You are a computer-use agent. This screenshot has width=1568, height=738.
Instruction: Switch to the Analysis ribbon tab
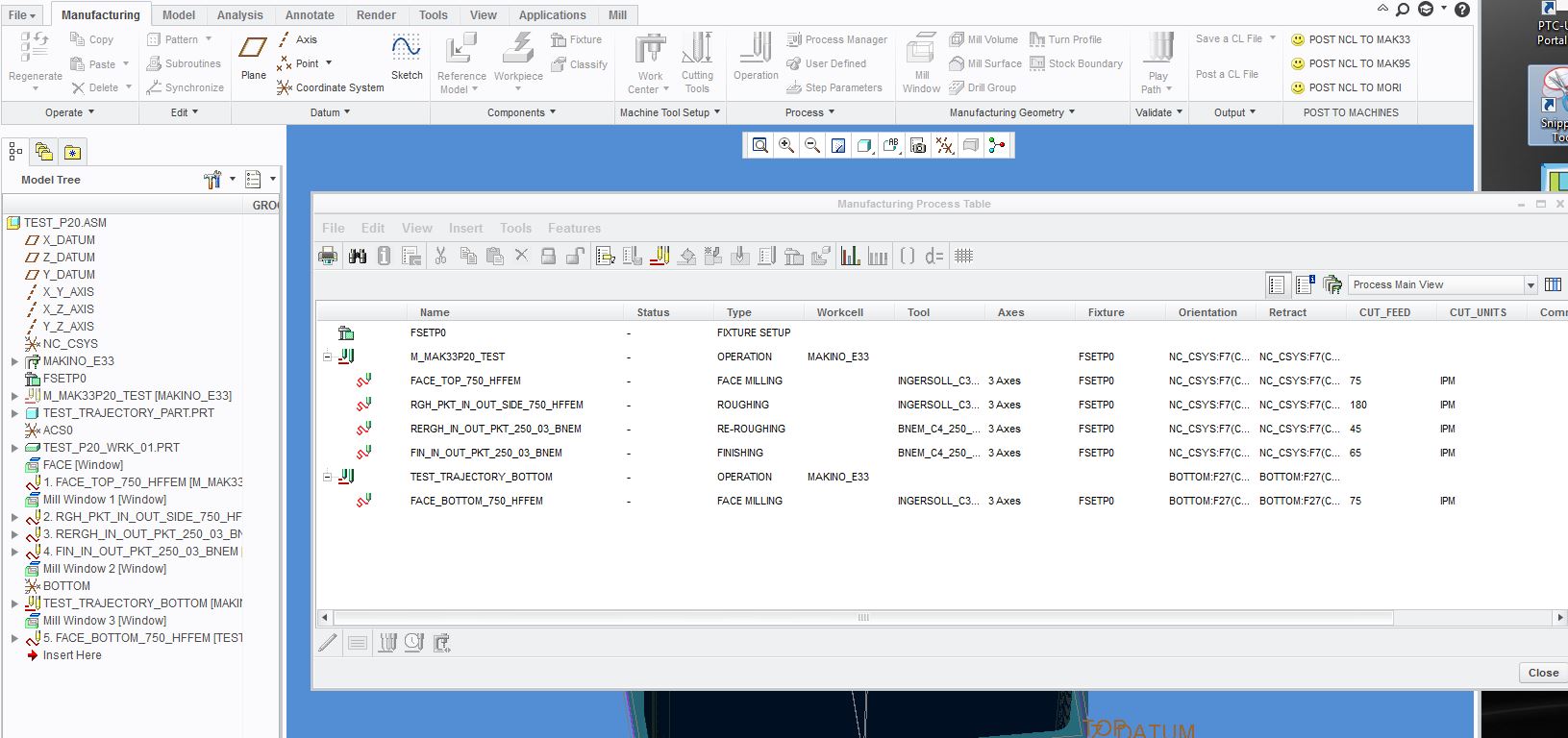click(x=240, y=14)
